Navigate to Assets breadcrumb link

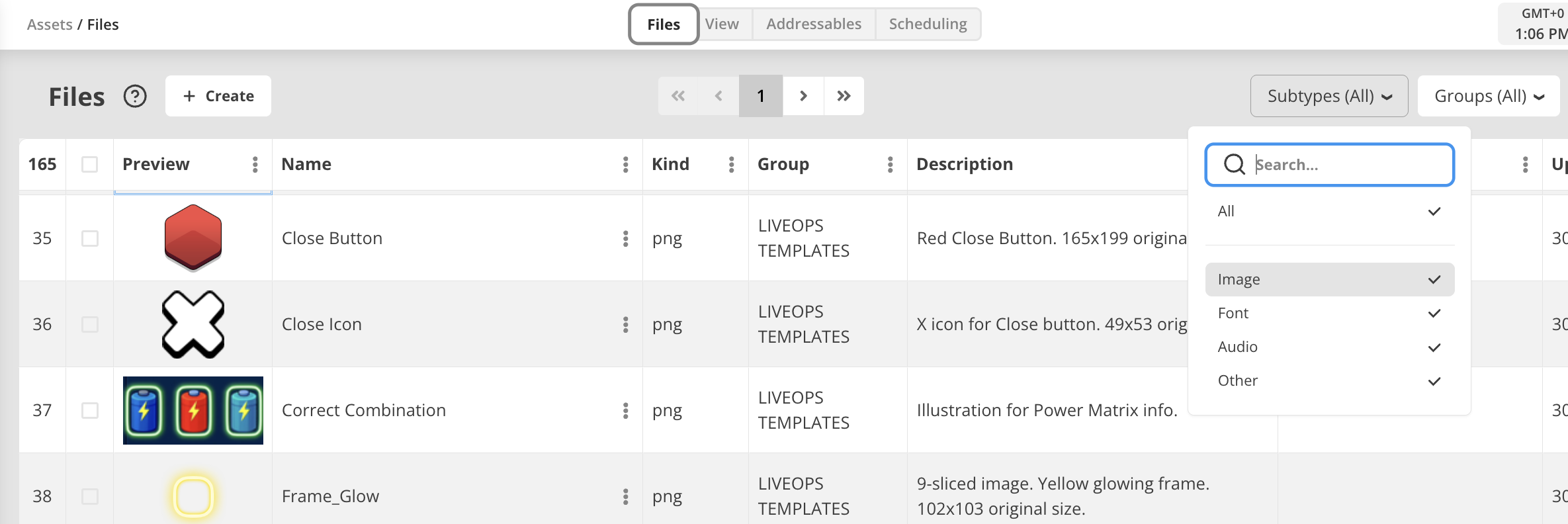(50, 25)
